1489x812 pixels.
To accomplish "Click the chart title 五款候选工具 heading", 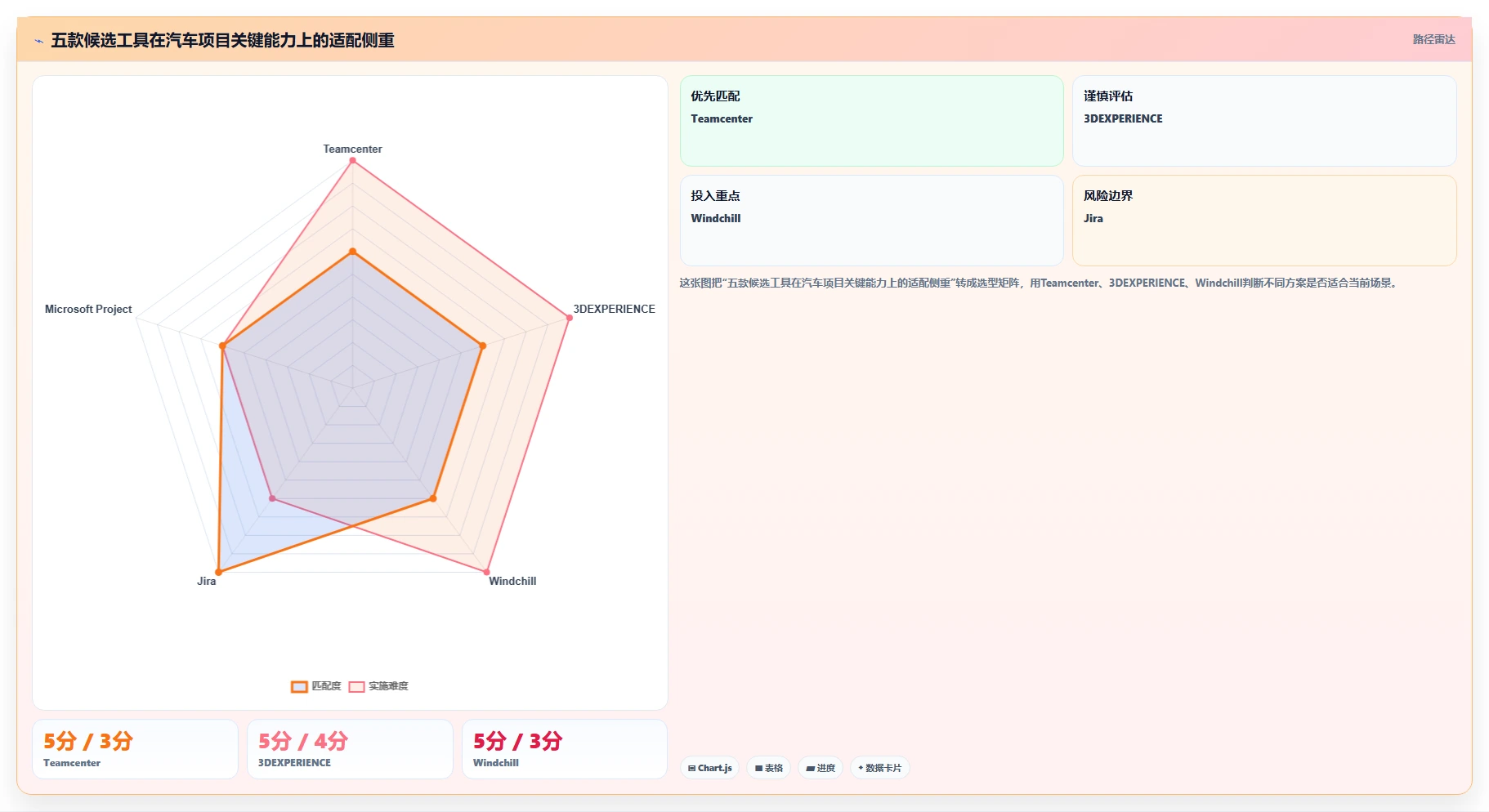I will [222, 40].
